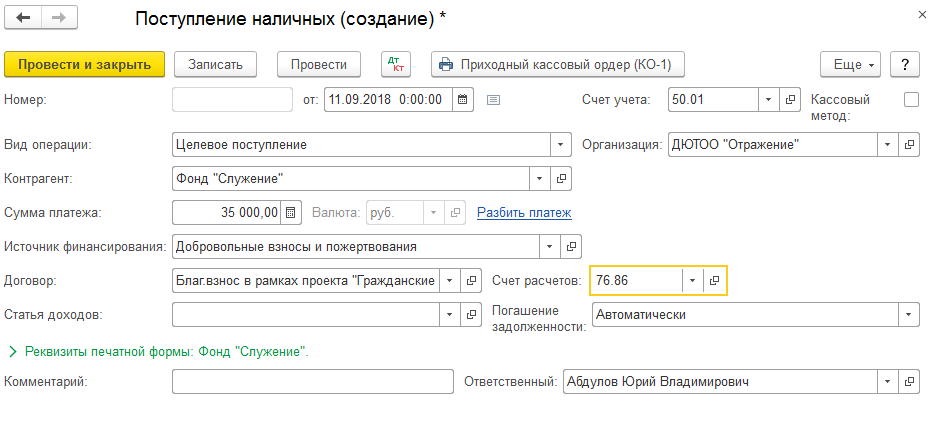Expand the Счет расчетов dropdown
Screen dimensions: 932x421
[x=693, y=281]
